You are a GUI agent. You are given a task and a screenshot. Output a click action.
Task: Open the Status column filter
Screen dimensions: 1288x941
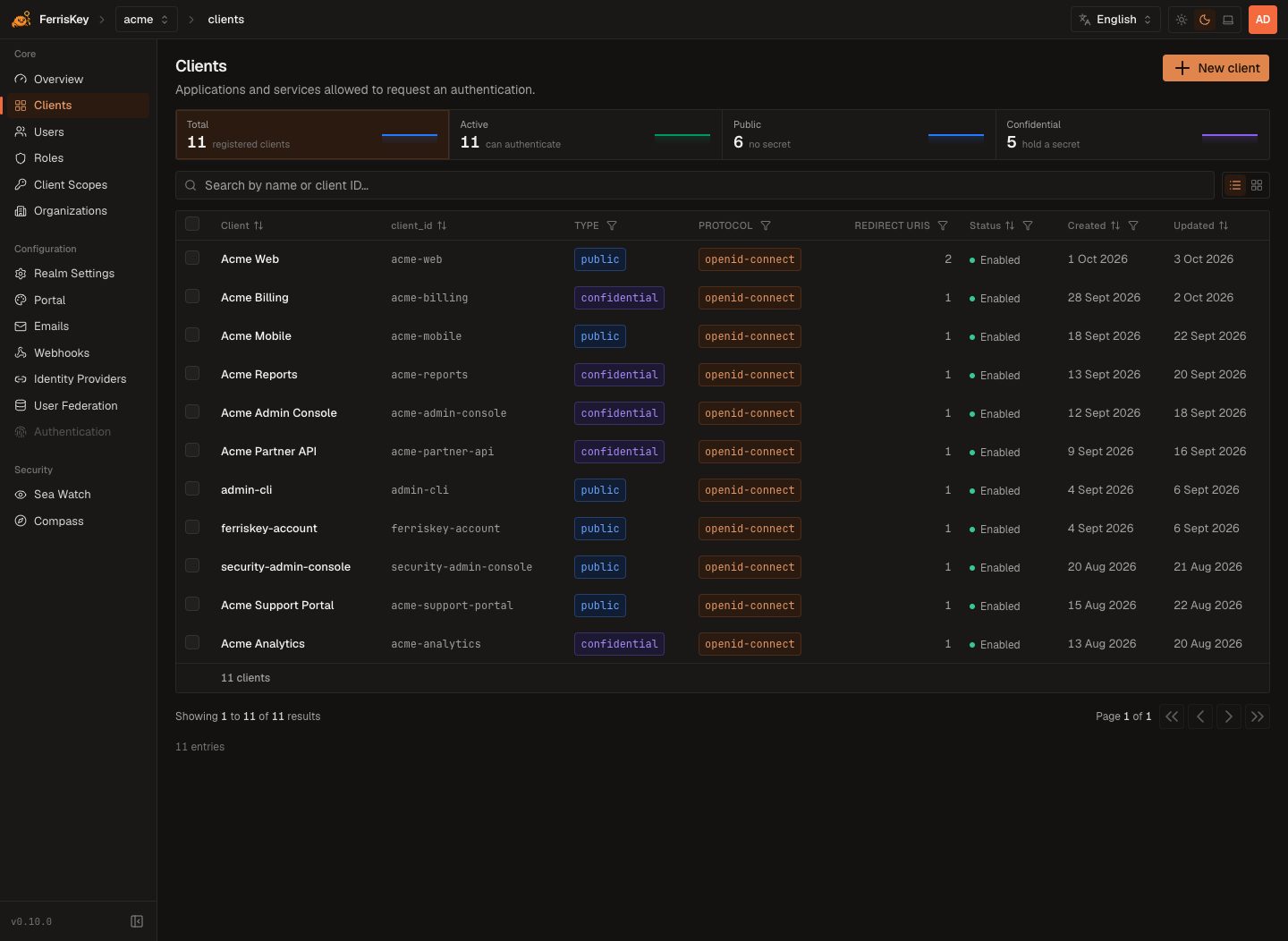click(1028, 225)
